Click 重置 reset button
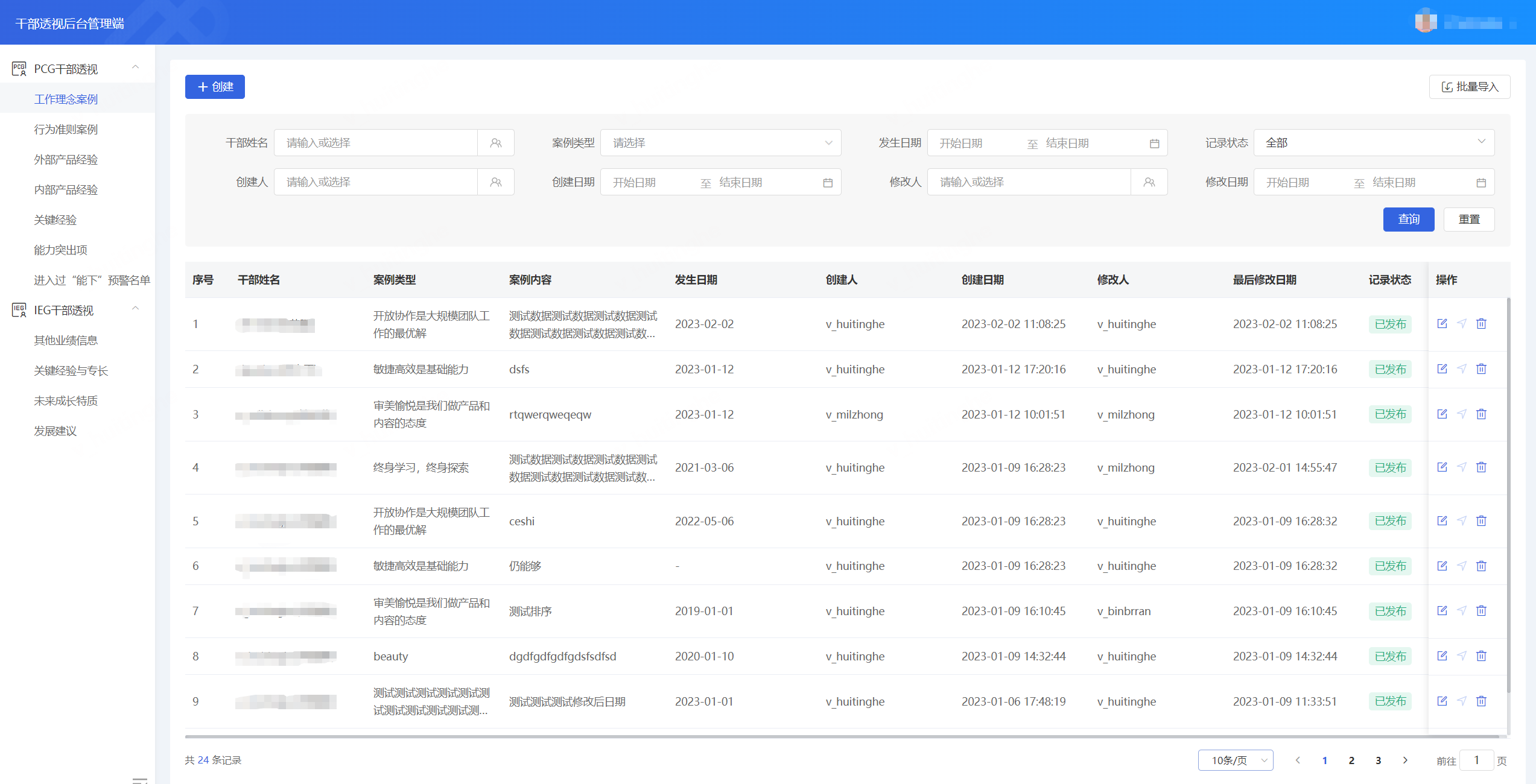Image resolution: width=1536 pixels, height=784 pixels. 1469,220
